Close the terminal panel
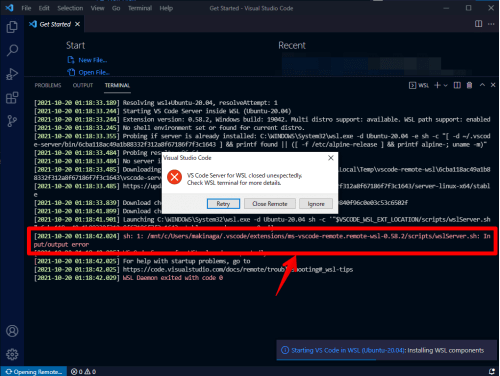The width and height of the screenshot is (500, 376). (493, 85)
